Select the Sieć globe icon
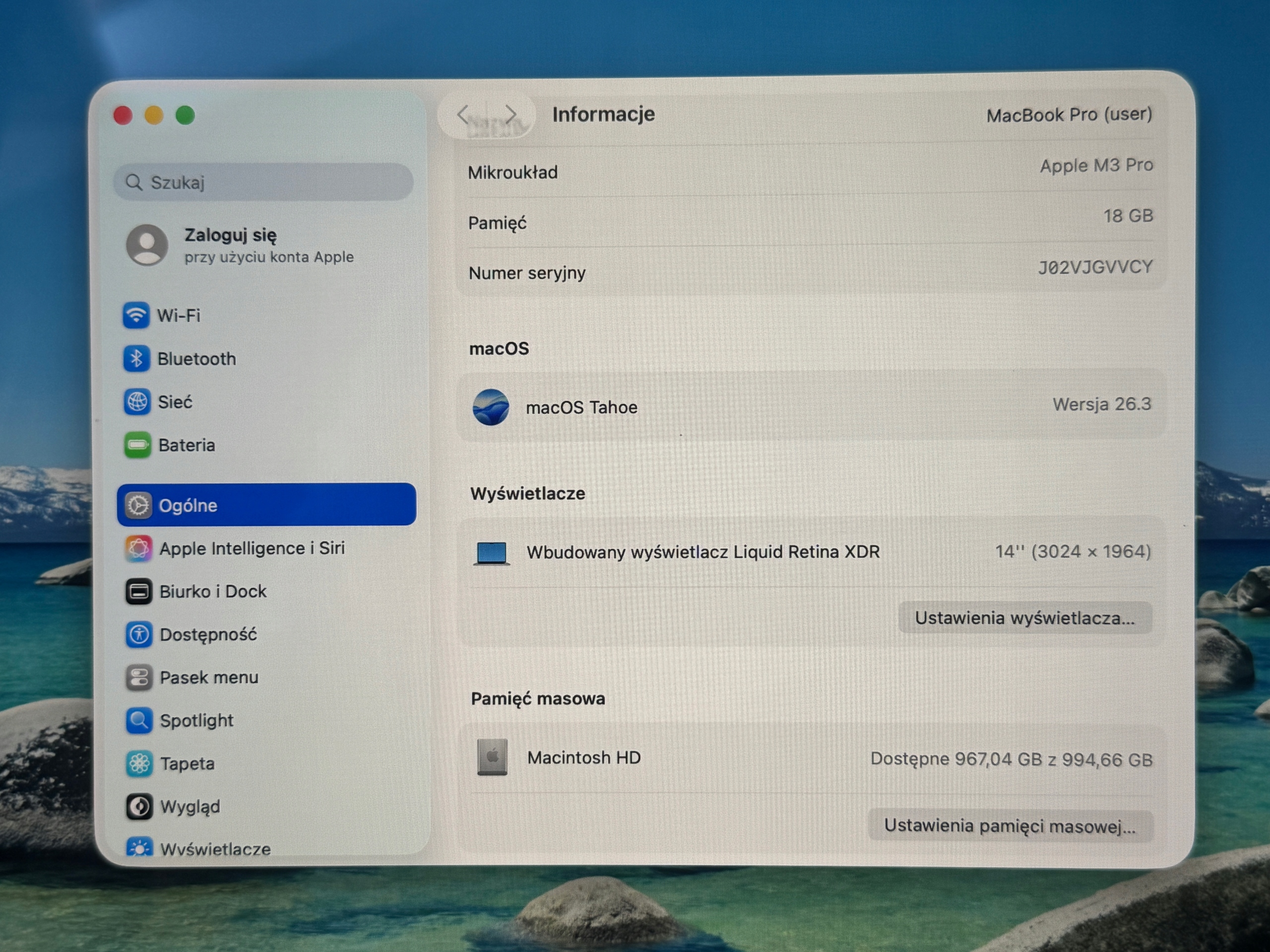This screenshot has height=952, width=1270. tap(136, 402)
